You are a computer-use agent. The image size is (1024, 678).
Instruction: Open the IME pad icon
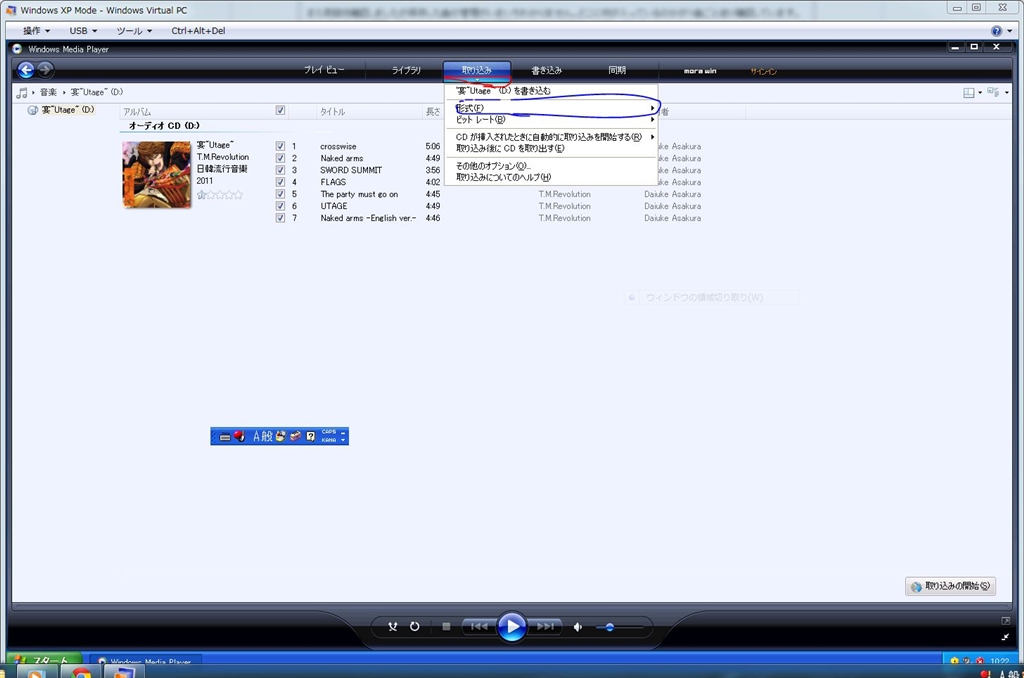coord(280,436)
